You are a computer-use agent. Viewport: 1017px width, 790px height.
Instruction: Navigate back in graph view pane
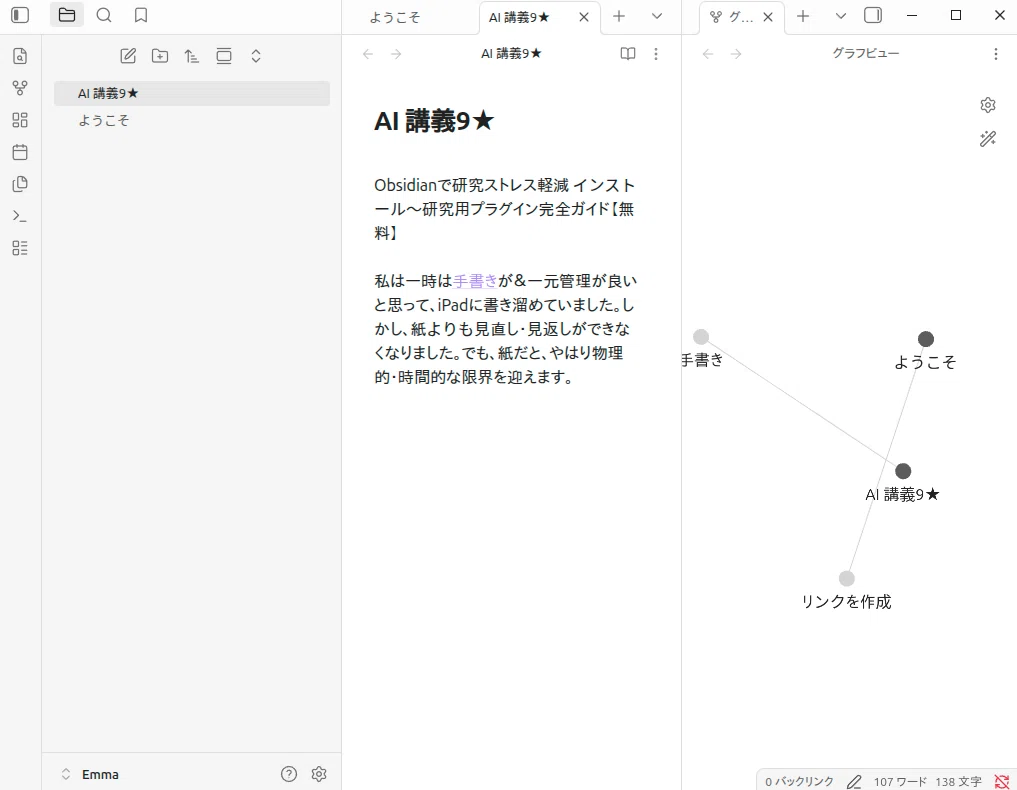(x=708, y=54)
